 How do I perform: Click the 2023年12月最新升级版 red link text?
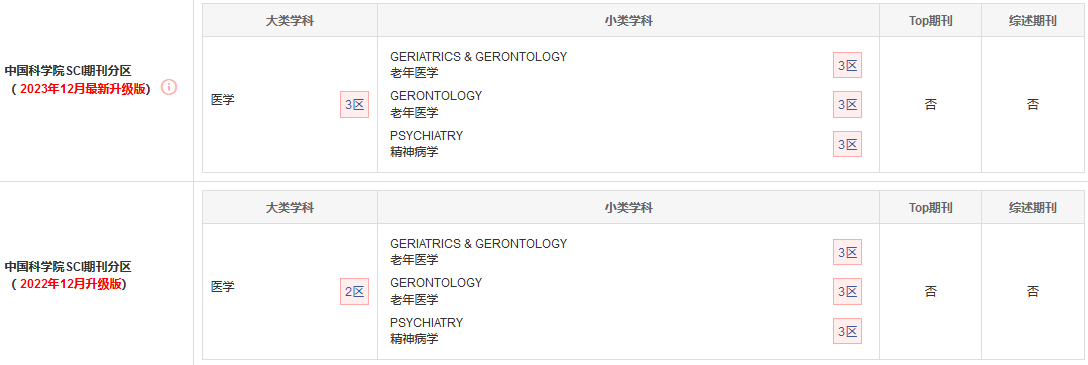83,89
